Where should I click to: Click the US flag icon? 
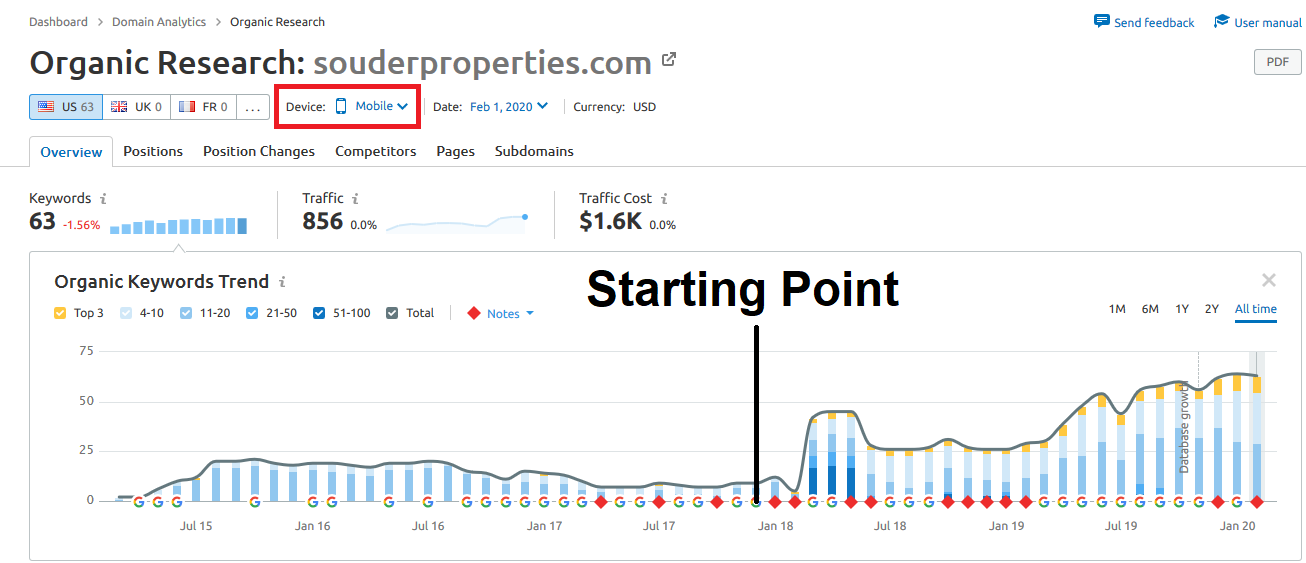click(46, 107)
